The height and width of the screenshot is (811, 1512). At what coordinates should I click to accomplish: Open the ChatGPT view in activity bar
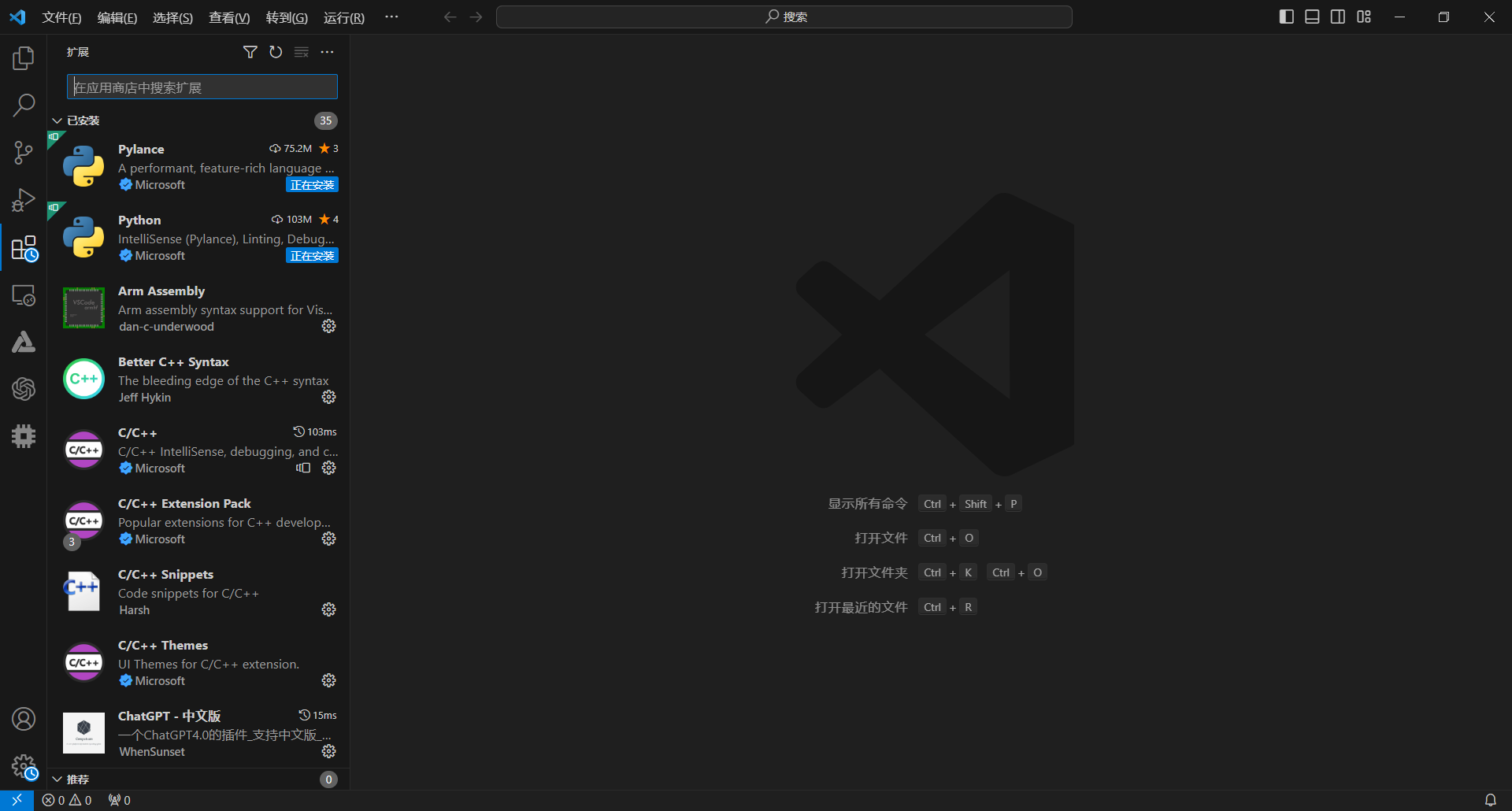click(x=24, y=389)
